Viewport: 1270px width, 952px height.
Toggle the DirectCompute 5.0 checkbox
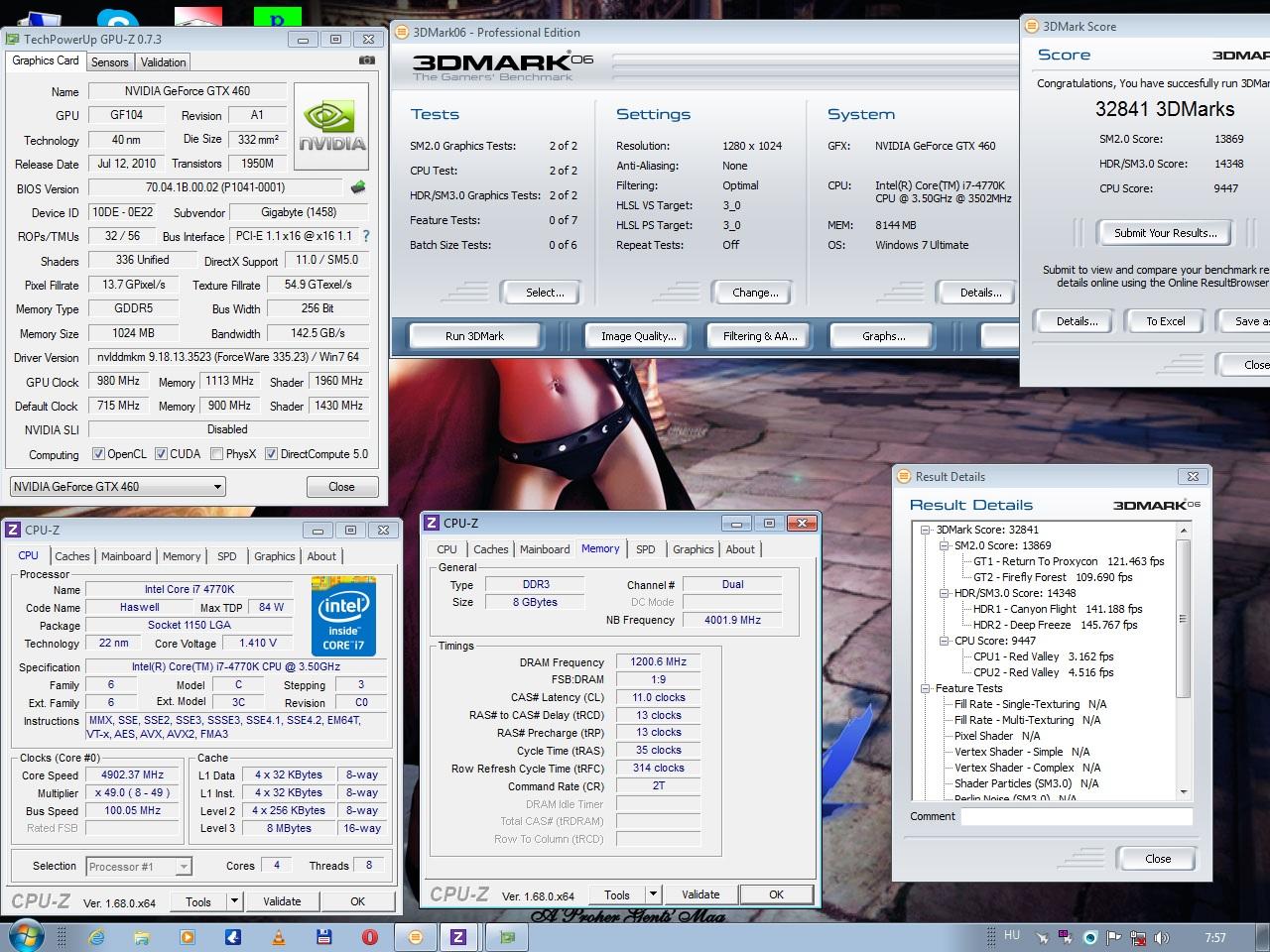(272, 454)
